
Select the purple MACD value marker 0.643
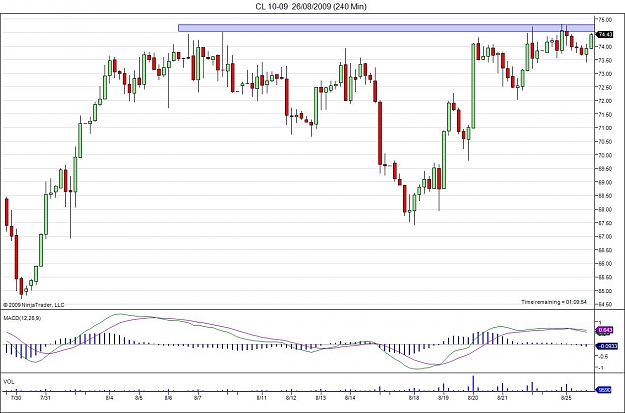606,330
